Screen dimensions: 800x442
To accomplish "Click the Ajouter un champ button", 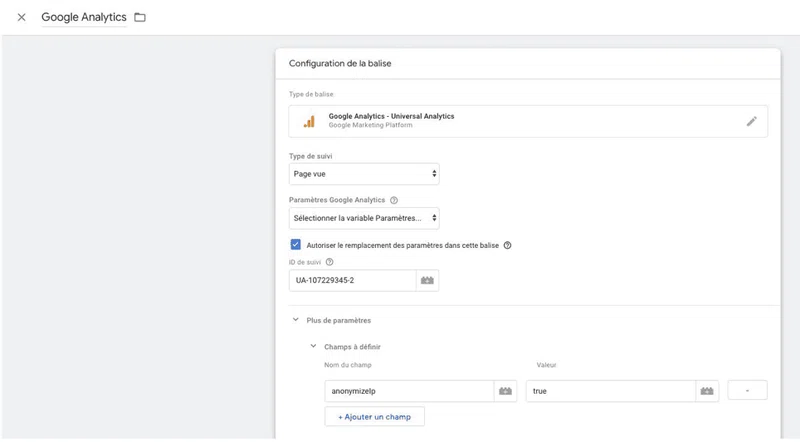I will [374, 416].
